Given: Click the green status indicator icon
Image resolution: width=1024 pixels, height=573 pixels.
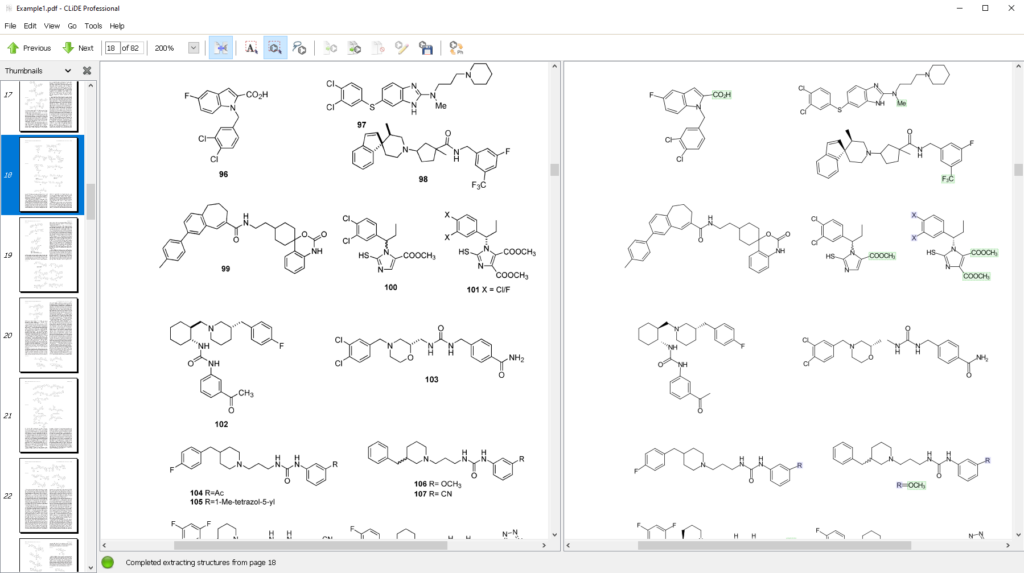Looking at the screenshot, I should click(x=108, y=563).
